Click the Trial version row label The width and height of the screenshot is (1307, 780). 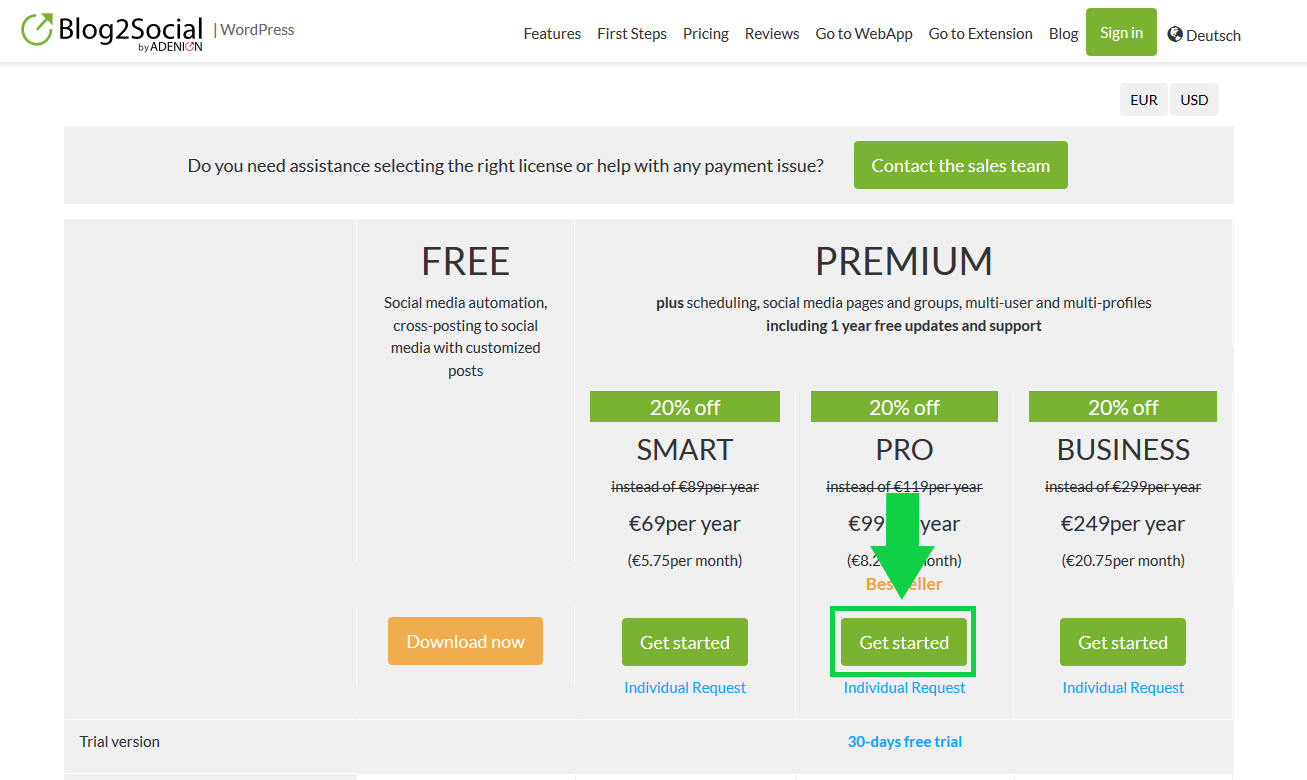pos(120,741)
